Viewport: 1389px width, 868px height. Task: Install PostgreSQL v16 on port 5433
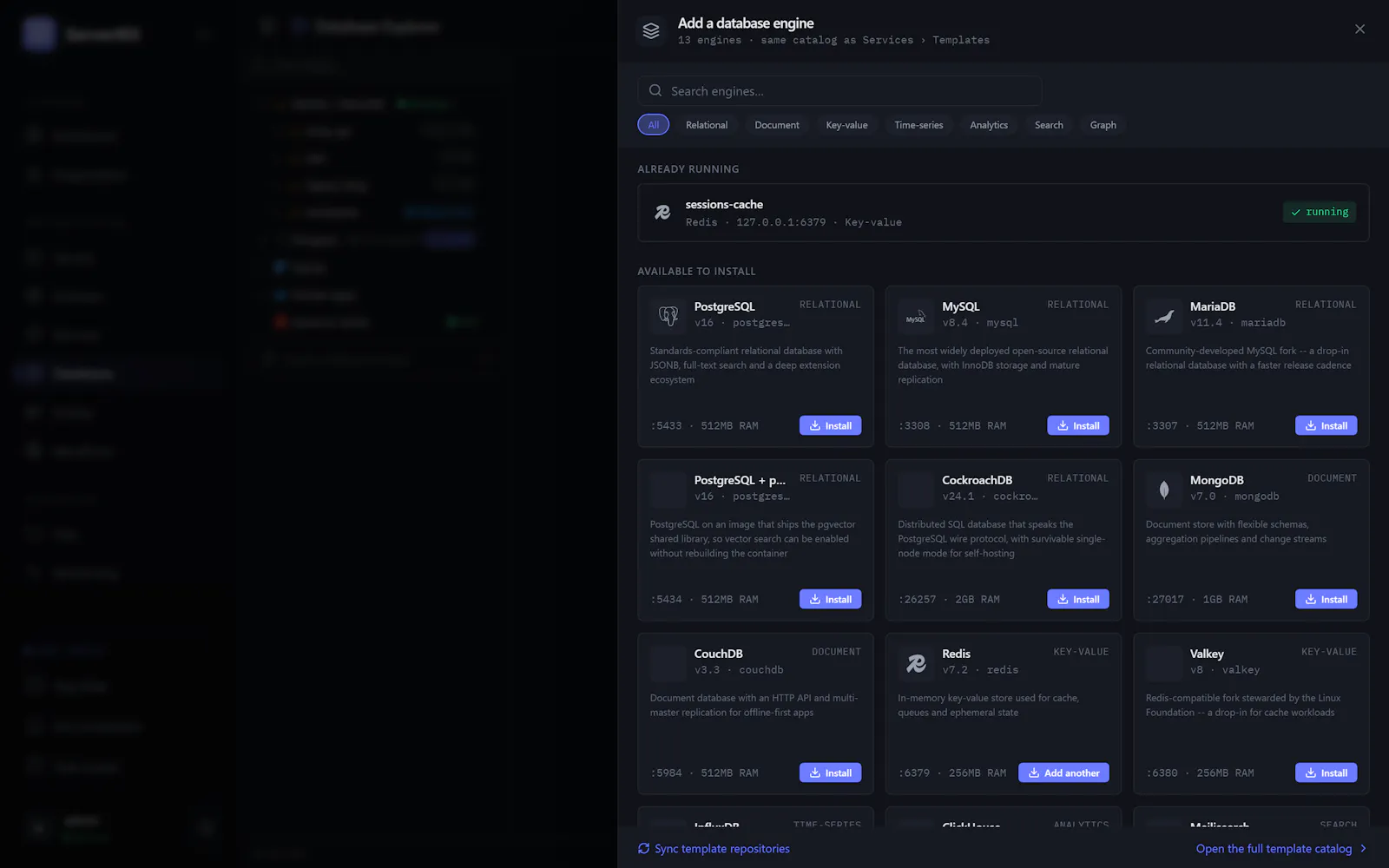(x=830, y=425)
